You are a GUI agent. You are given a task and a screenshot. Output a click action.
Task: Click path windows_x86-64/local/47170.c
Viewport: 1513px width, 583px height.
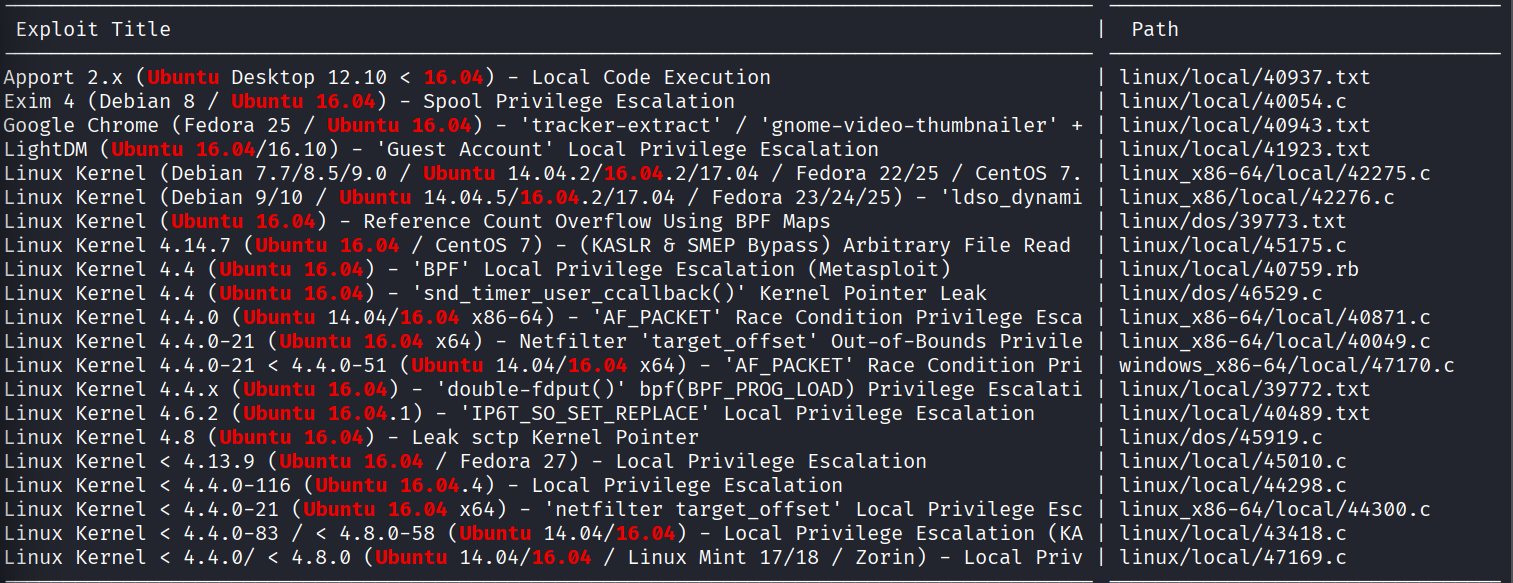tap(1287, 365)
